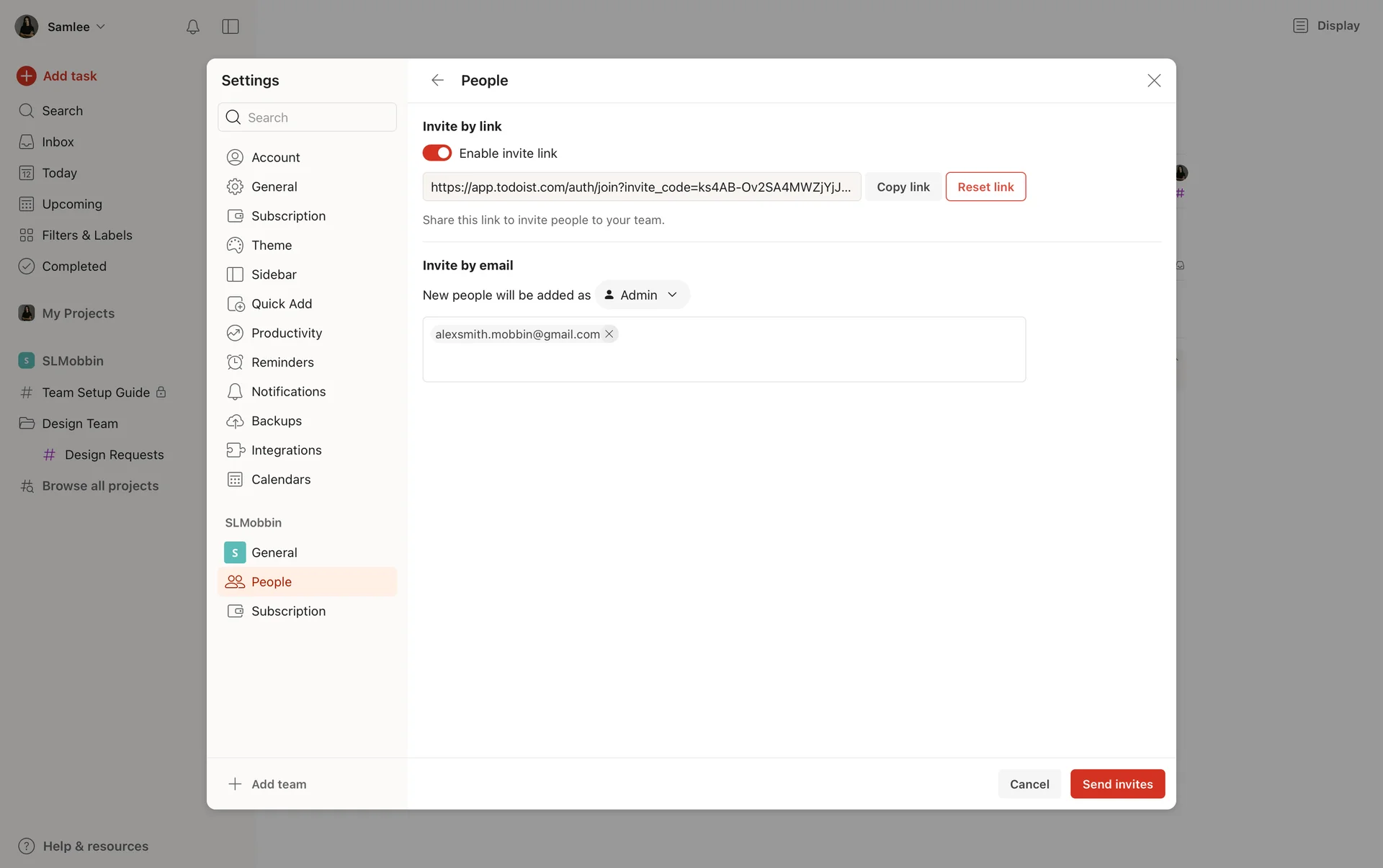Screen dimensions: 1383x868
Task: Click the back arrow beside People
Action: [x=437, y=80]
